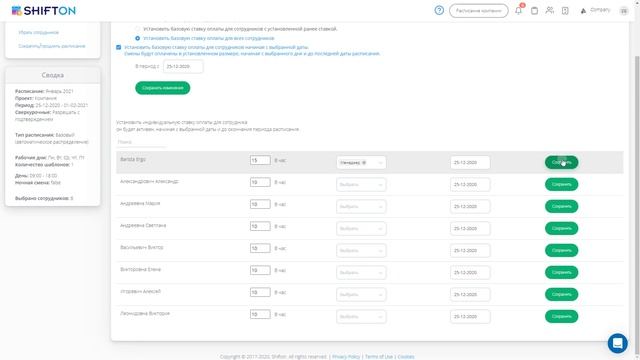Screen dimensions: 640x360
Task: Click employee name Андреевна Светлана
Action: [x=143, y=225]
